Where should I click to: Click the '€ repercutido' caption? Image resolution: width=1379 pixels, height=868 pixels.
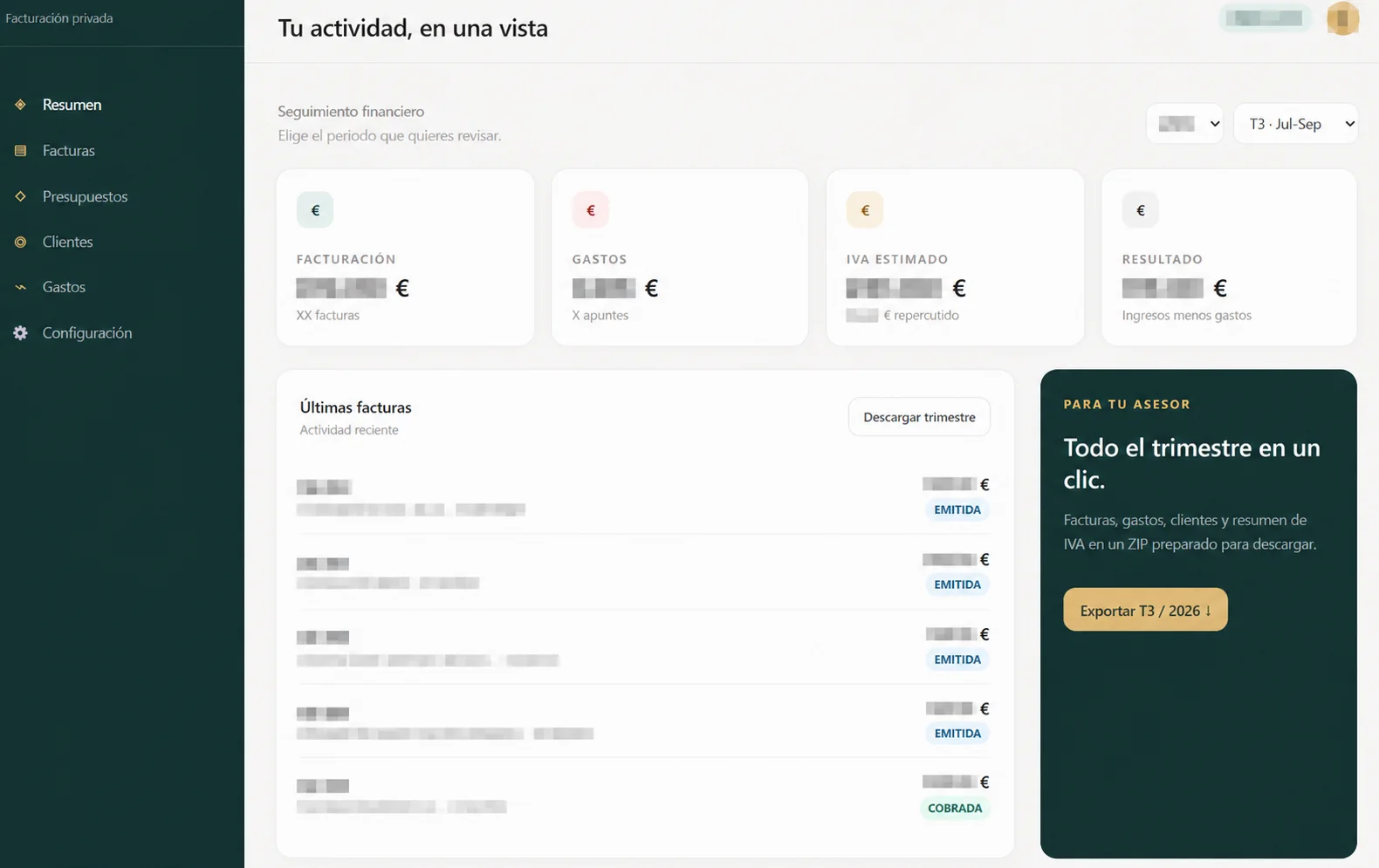[921, 315]
